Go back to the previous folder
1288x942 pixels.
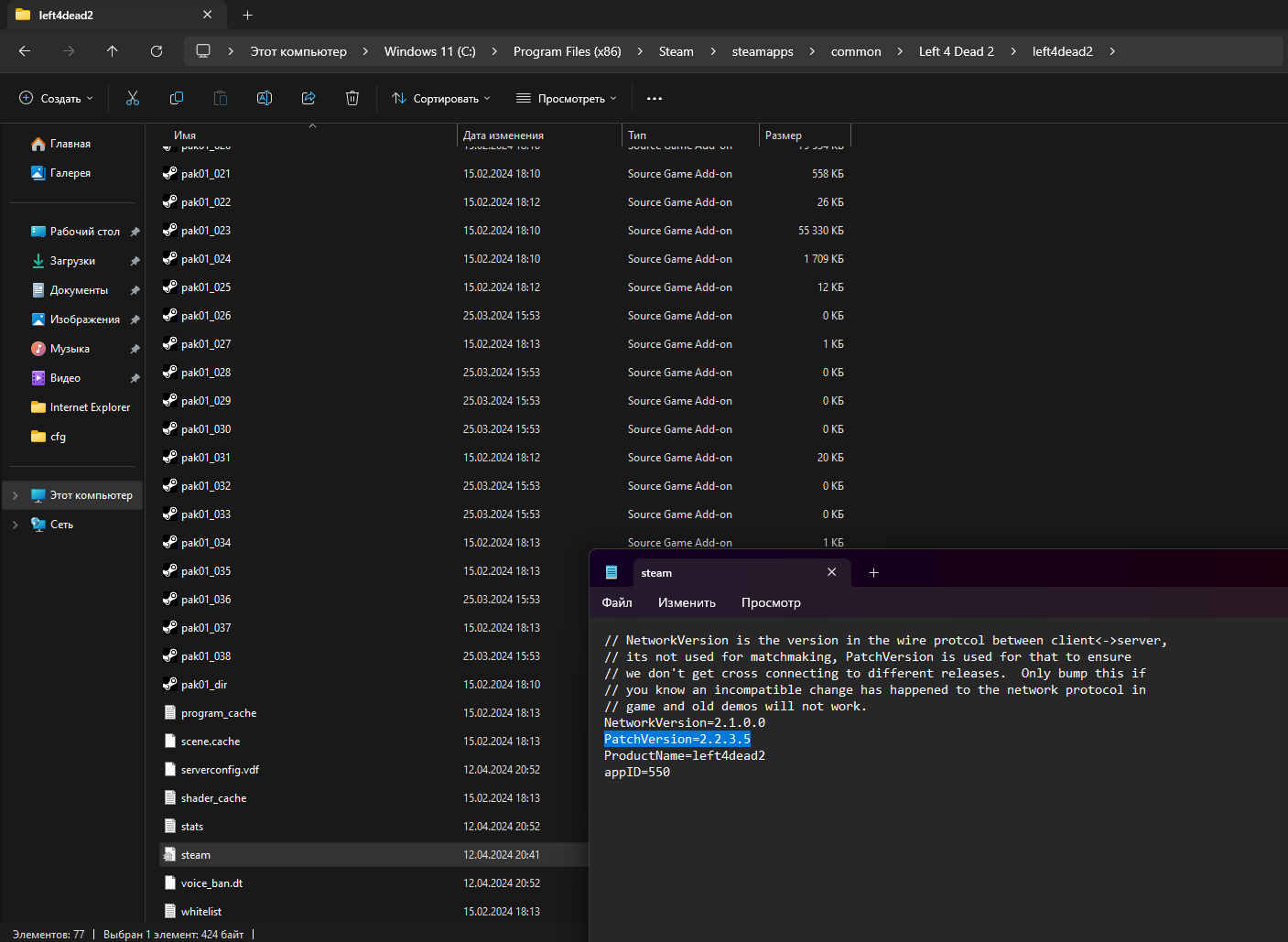25,51
